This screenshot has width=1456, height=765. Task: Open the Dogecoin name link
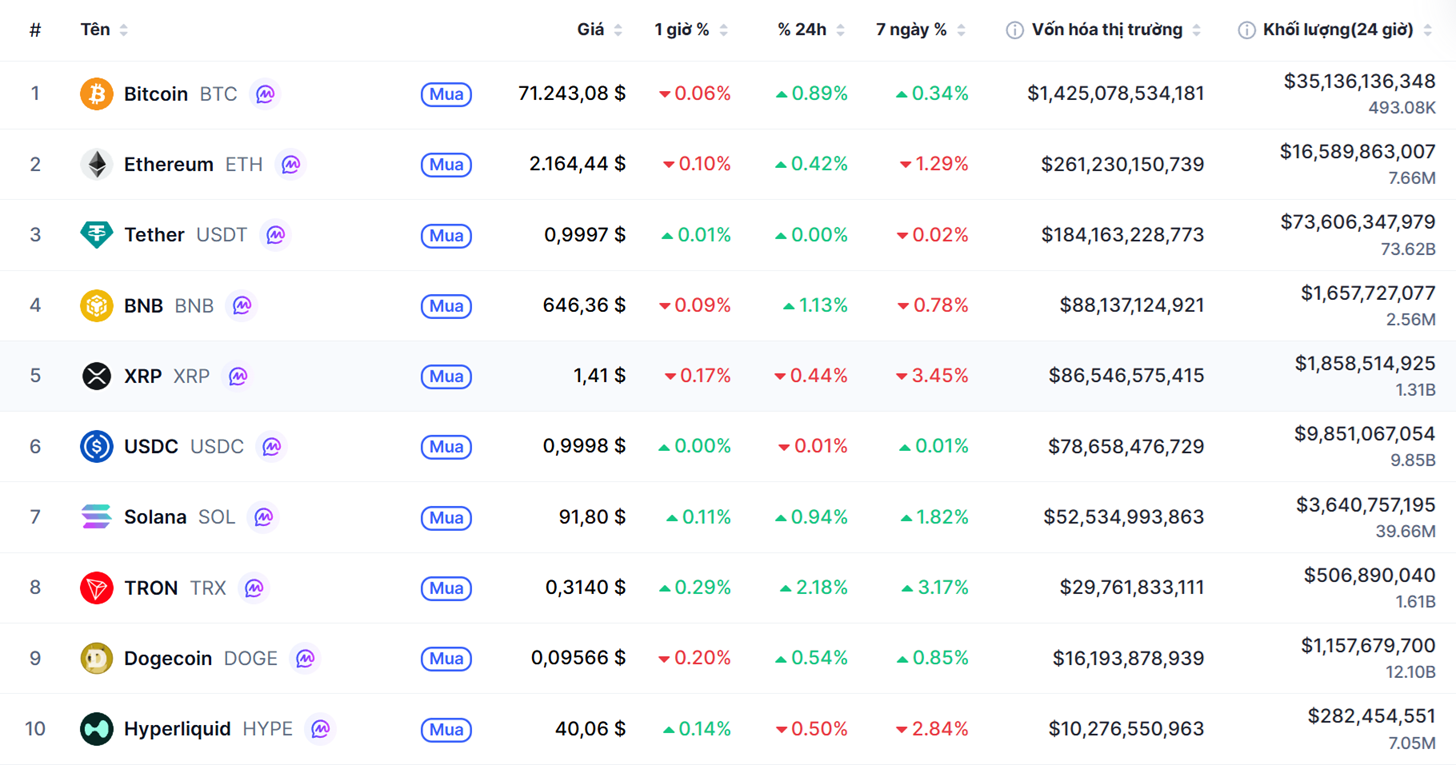168,658
